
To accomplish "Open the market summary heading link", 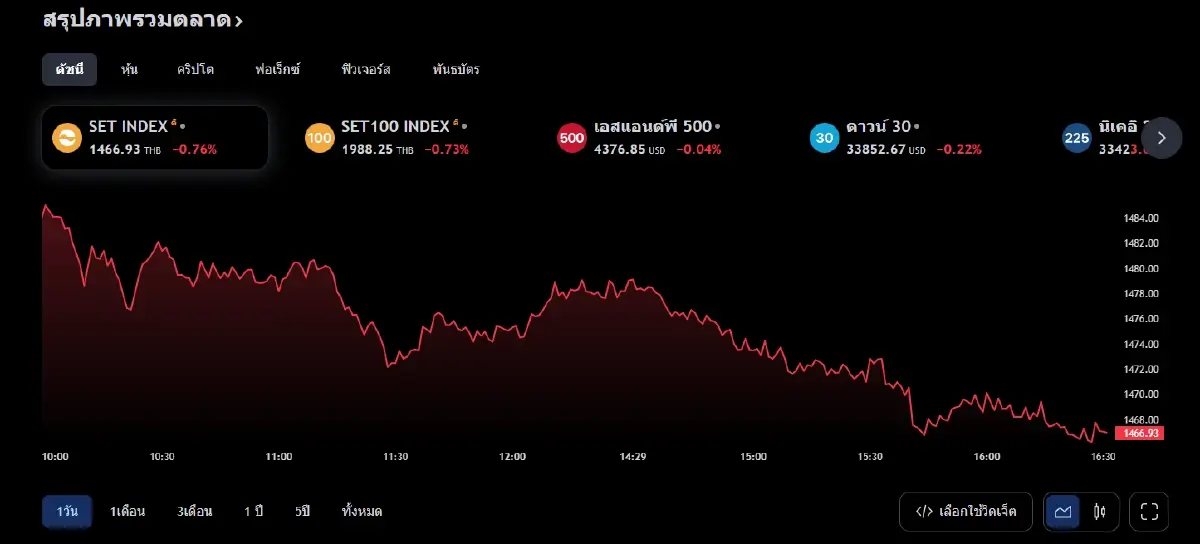I will 142,19.
